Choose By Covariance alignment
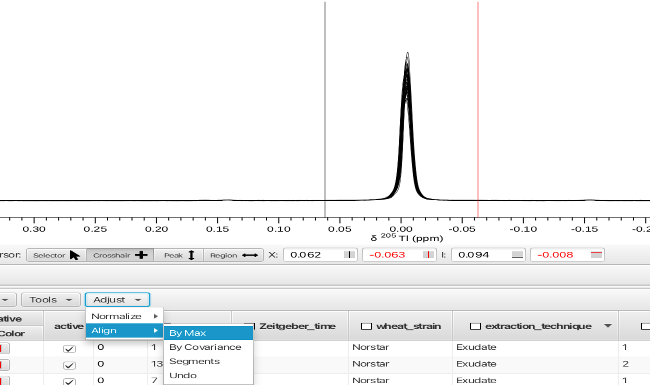 (209, 347)
